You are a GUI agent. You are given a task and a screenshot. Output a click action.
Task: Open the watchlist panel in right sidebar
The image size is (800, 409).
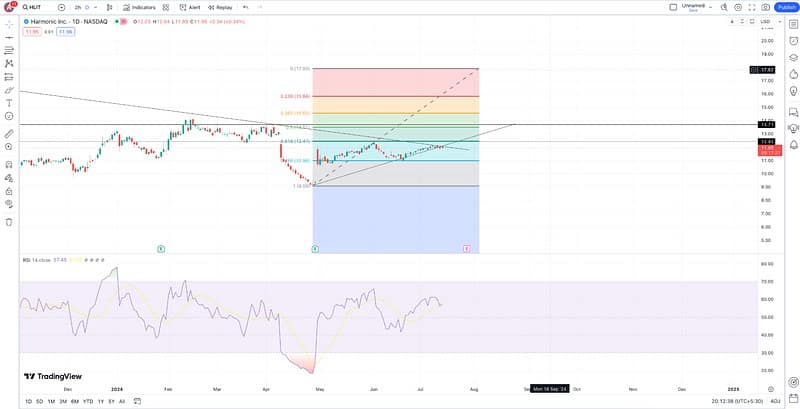[x=793, y=25]
